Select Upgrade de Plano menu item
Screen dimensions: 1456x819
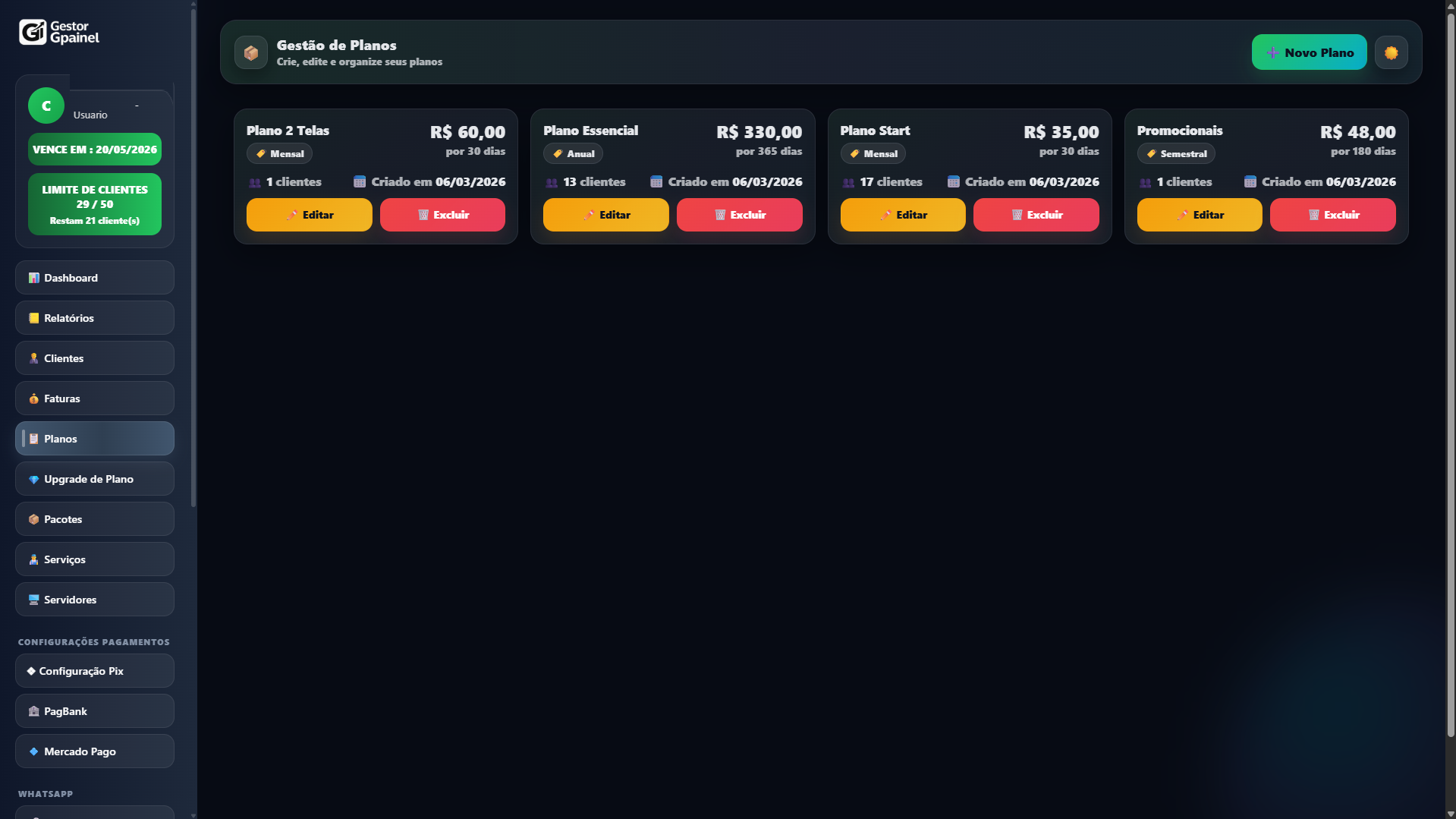[x=95, y=479]
